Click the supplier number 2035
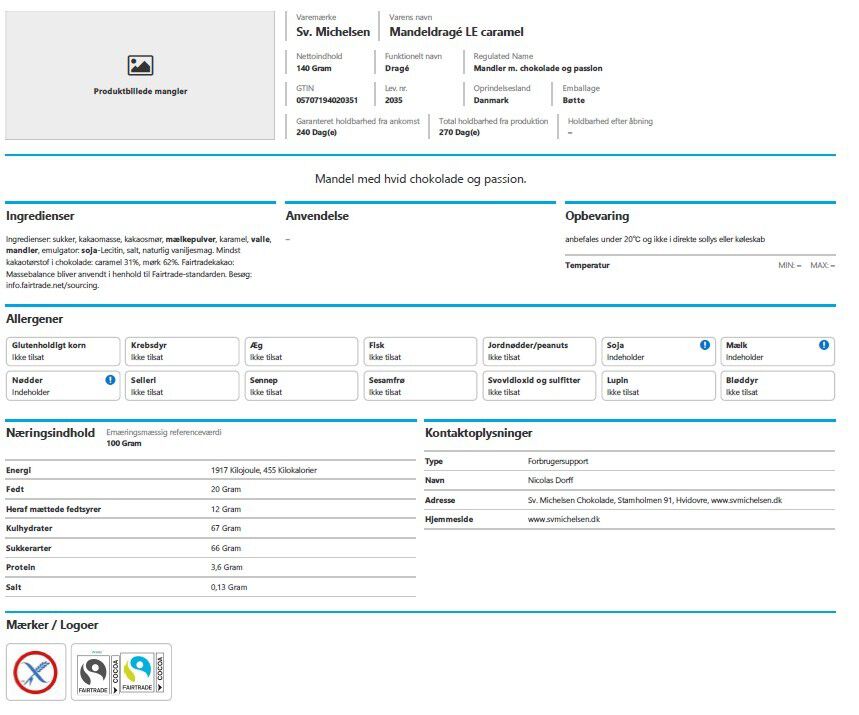The width and height of the screenshot is (859, 715). [x=393, y=100]
